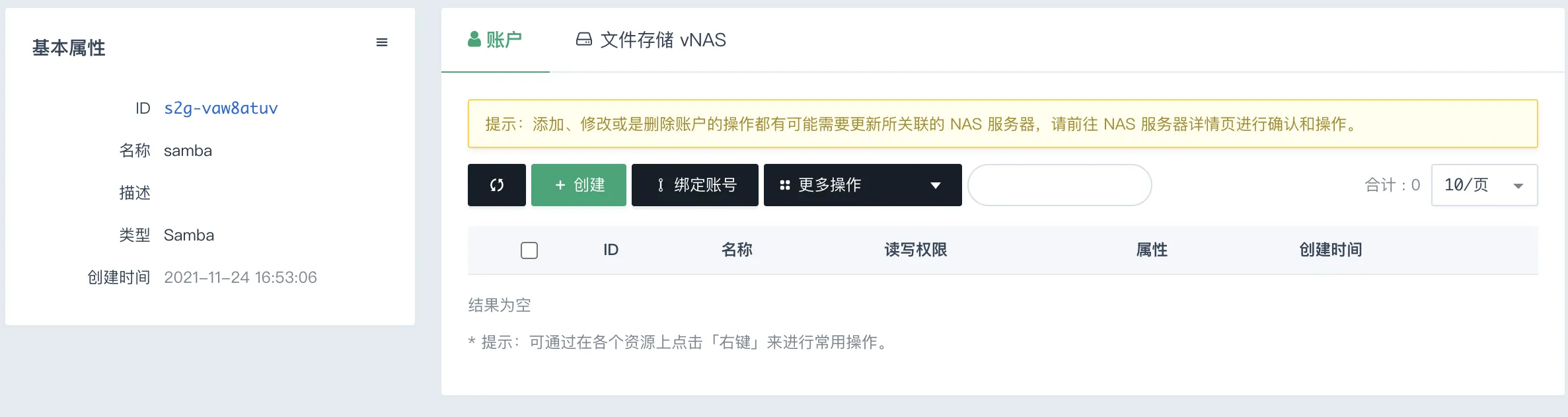Click the key icon on 绑定账号
This screenshot has width=1568, height=417.
click(x=661, y=185)
